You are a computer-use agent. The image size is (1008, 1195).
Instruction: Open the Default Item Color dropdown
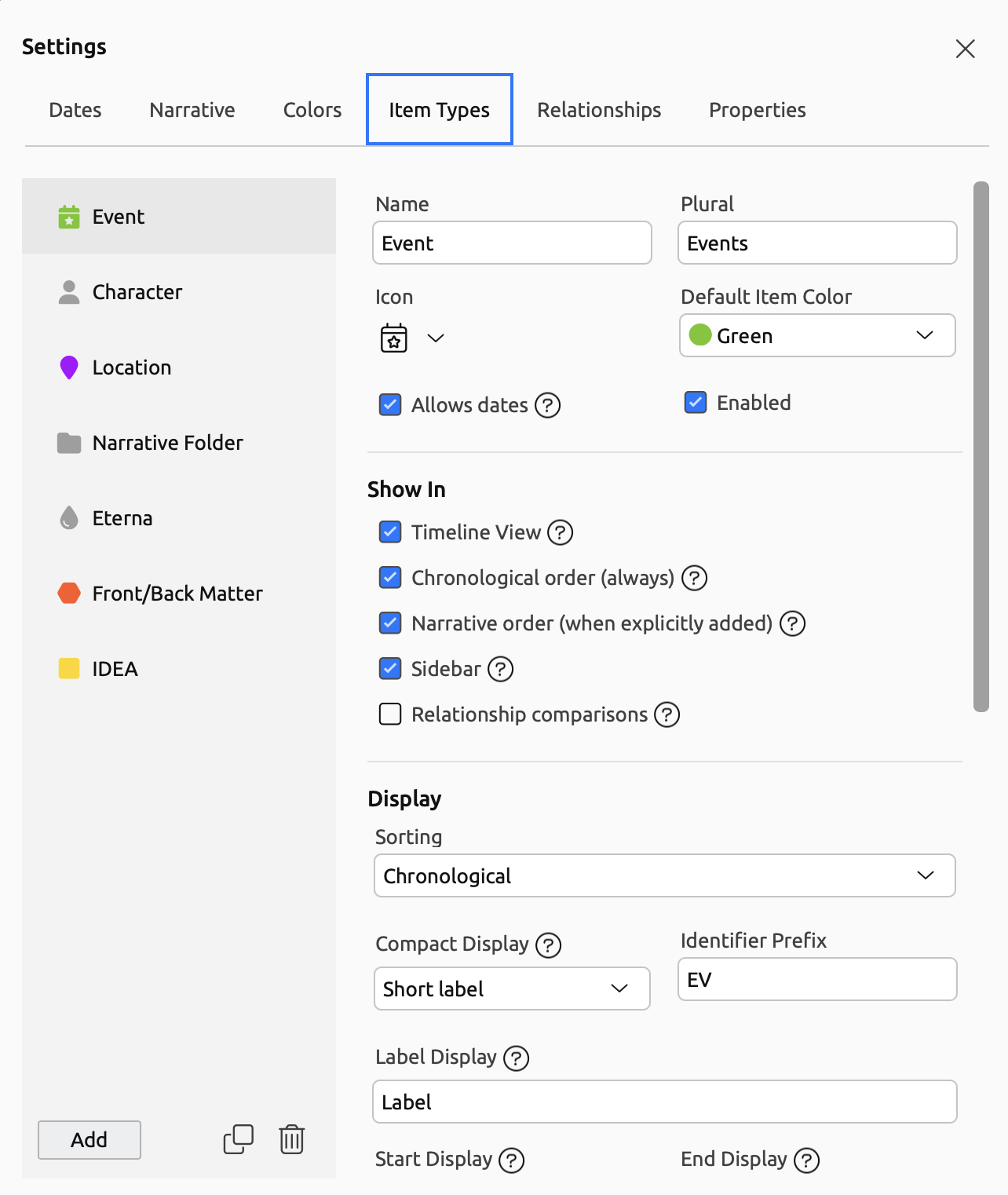click(x=816, y=335)
